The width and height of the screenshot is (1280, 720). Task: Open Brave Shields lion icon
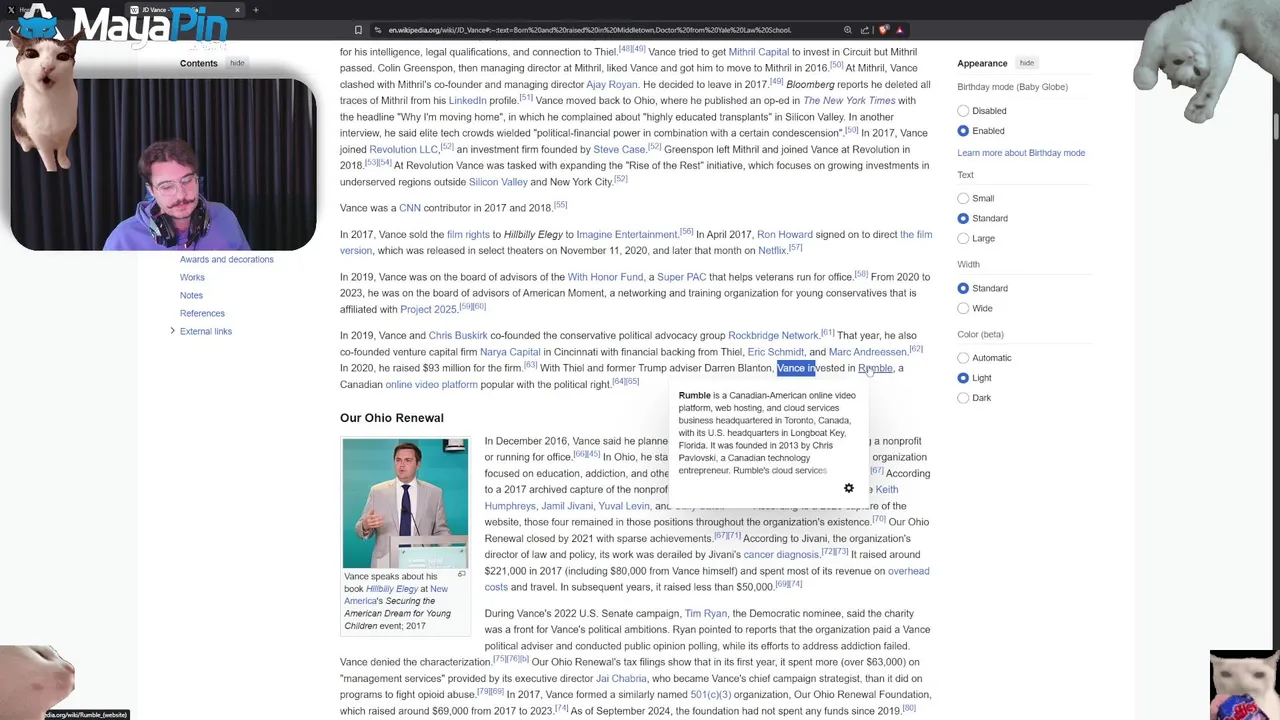(883, 30)
